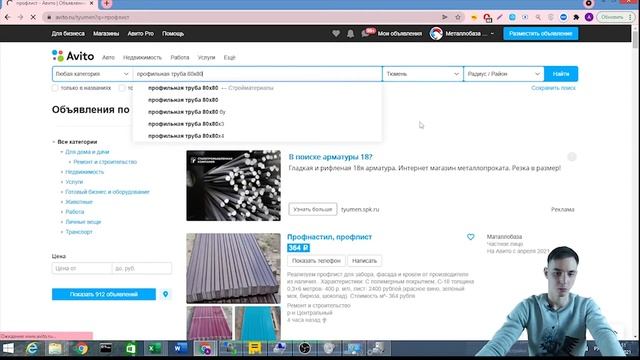
Task: Click the send-page arrow icon in address bar
Action: (x=444, y=17)
